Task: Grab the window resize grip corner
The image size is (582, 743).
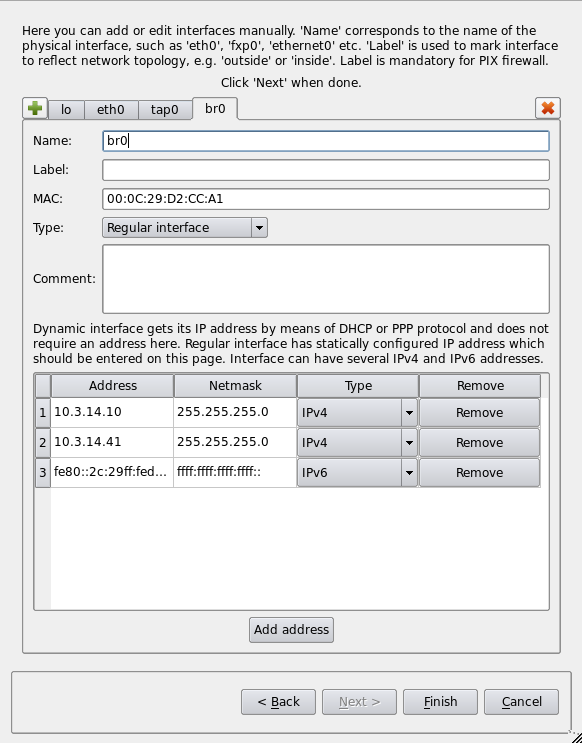Action: (x=574, y=735)
